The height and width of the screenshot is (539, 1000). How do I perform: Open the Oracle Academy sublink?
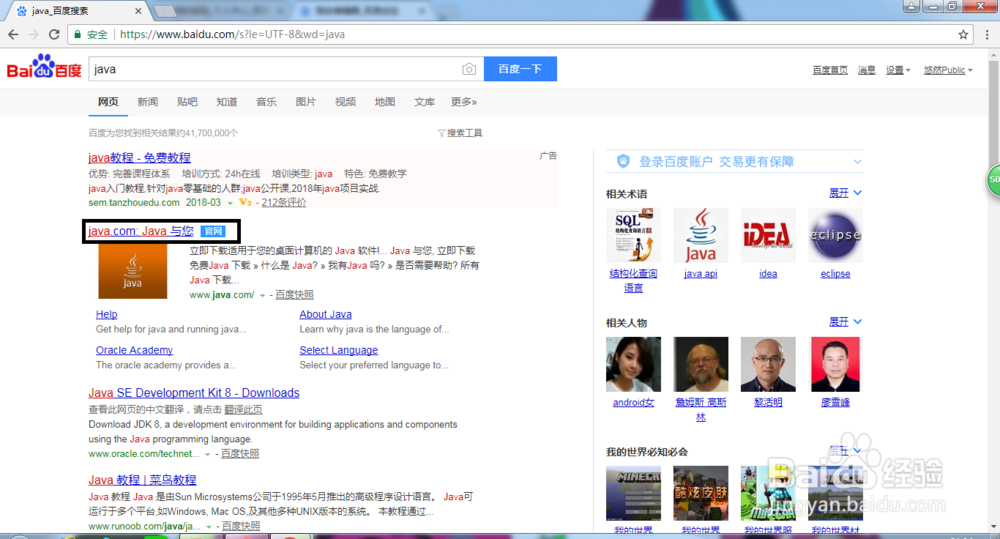coord(134,350)
